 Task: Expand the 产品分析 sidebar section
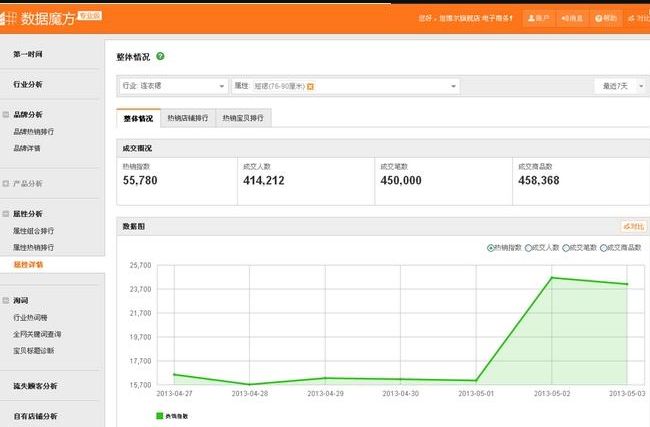[x=6, y=183]
